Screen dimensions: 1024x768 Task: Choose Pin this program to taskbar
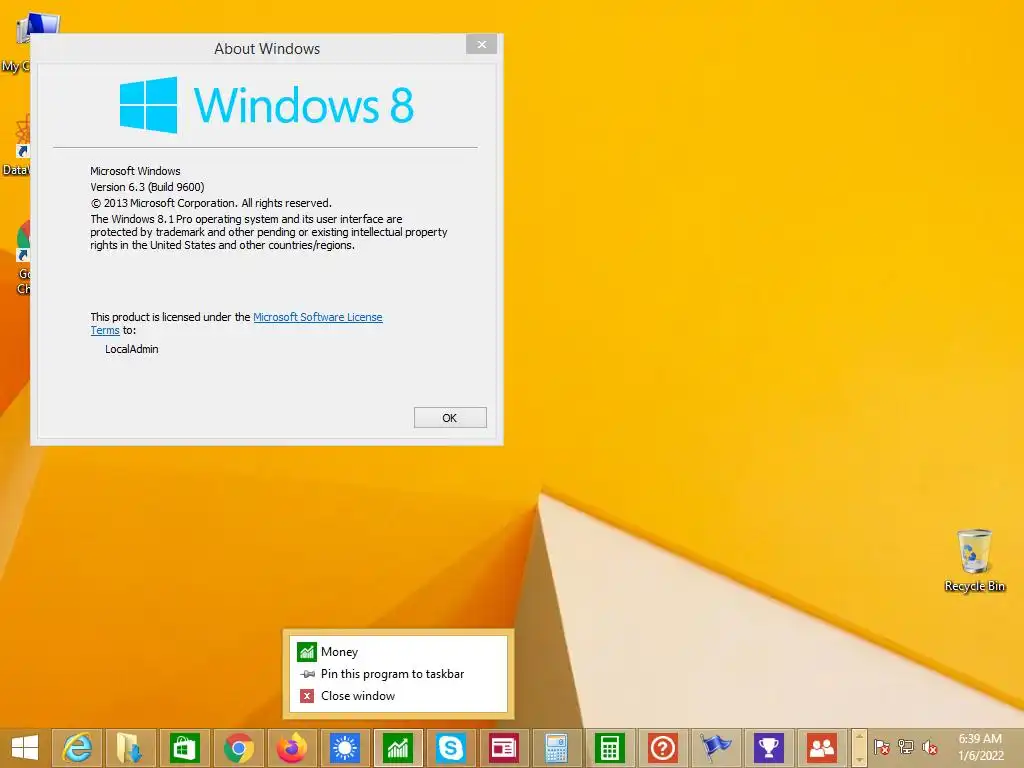[398, 674]
